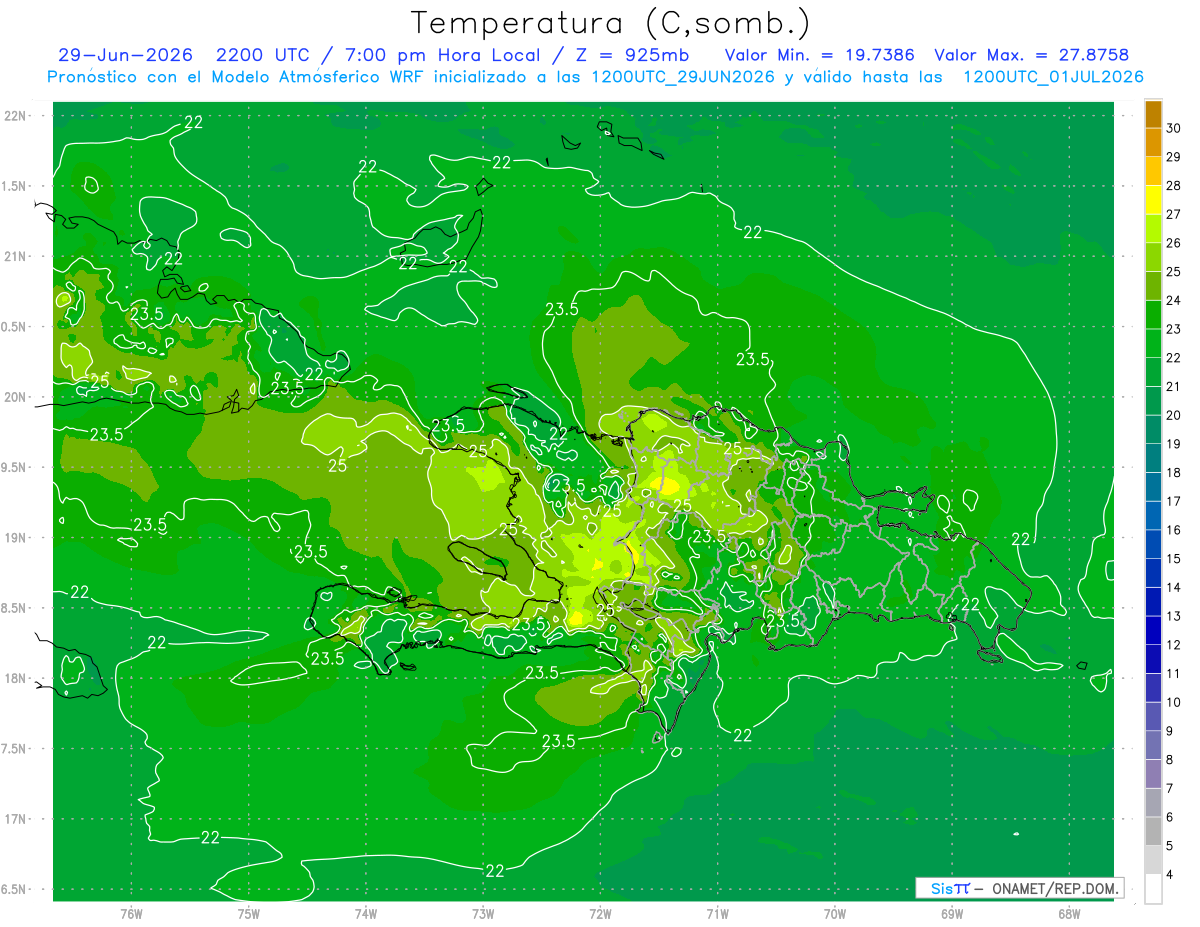Click the 74W longitude axis label
The height and width of the screenshot is (927, 1200).
click(366, 914)
